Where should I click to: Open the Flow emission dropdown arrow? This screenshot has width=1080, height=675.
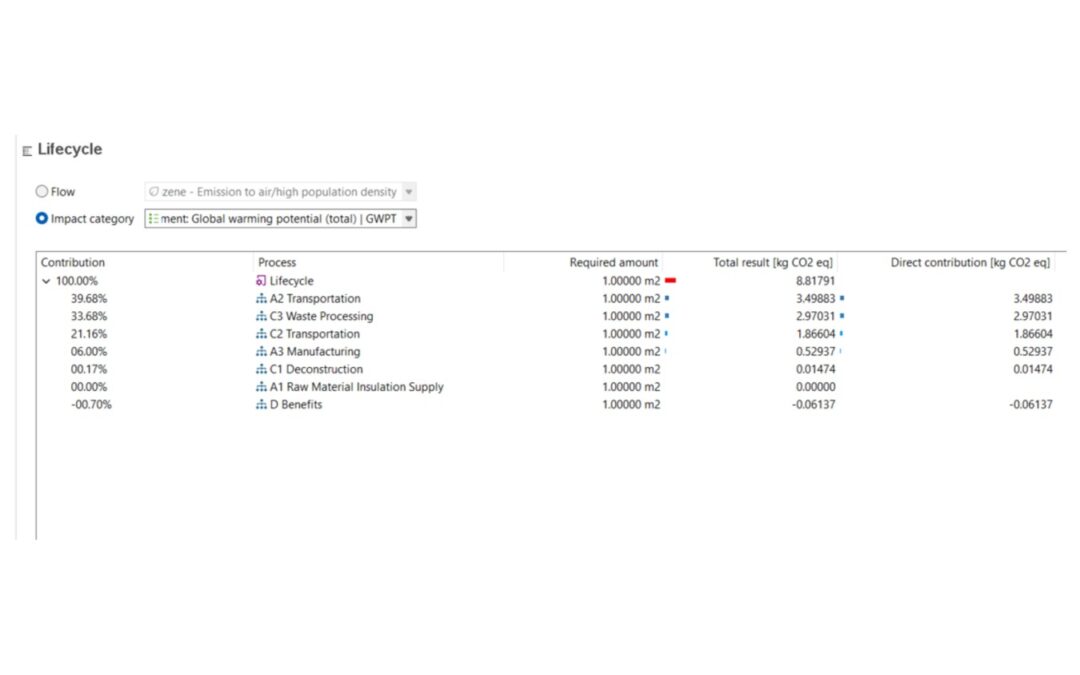tap(408, 192)
